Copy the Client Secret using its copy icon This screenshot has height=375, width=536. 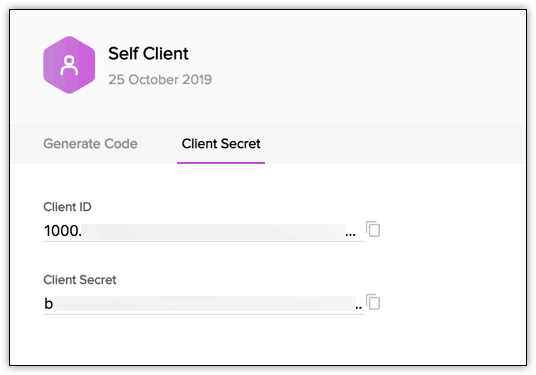click(x=373, y=302)
